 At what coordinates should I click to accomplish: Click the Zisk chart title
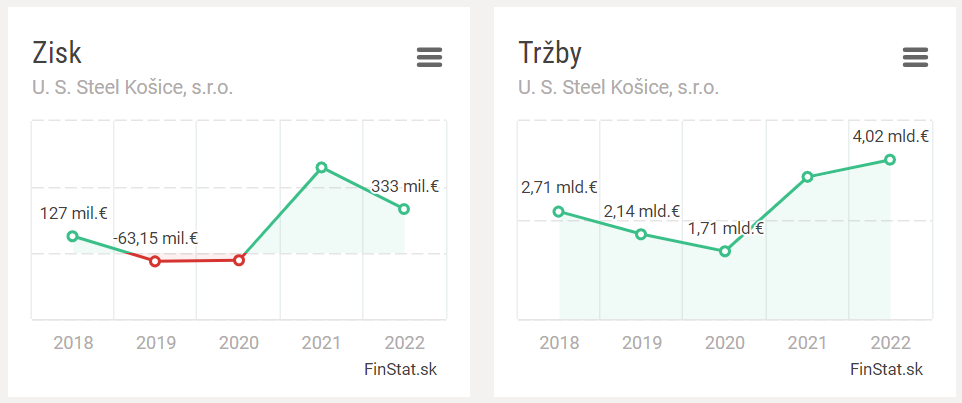click(x=57, y=53)
